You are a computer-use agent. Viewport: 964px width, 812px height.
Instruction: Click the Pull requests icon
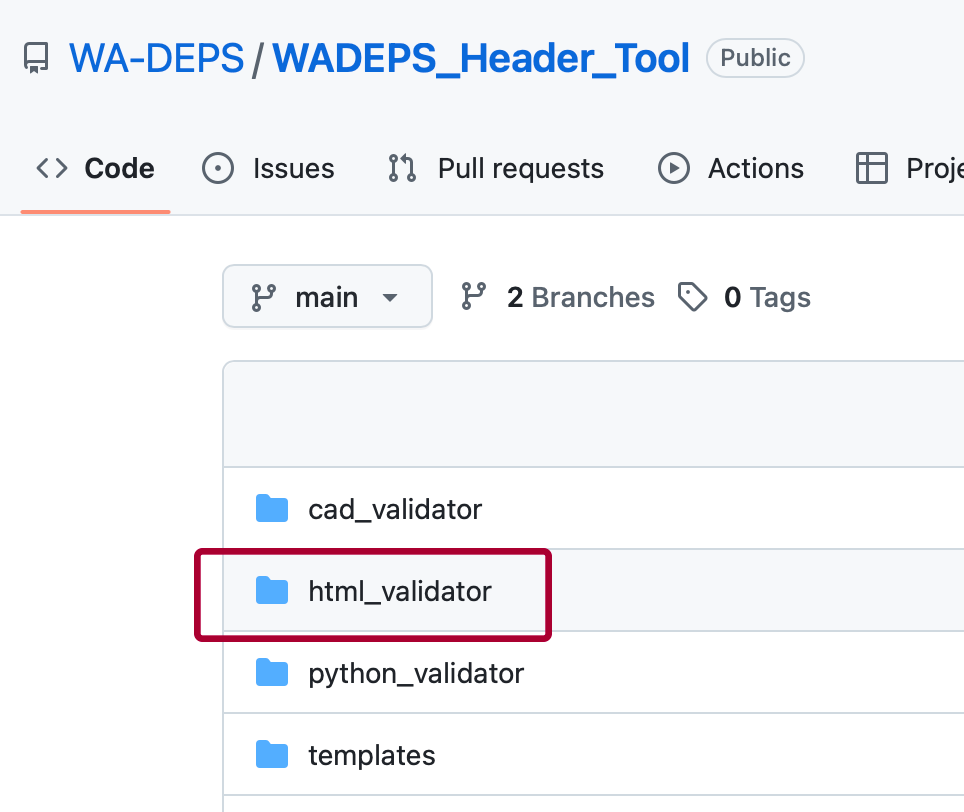(401, 168)
